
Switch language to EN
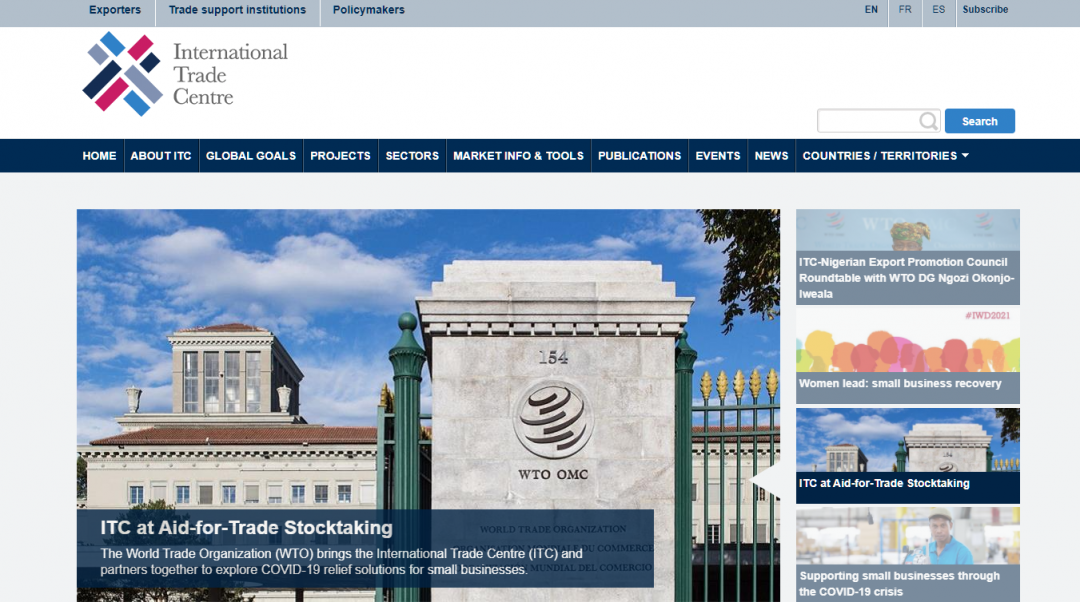pyautogui.click(x=871, y=10)
